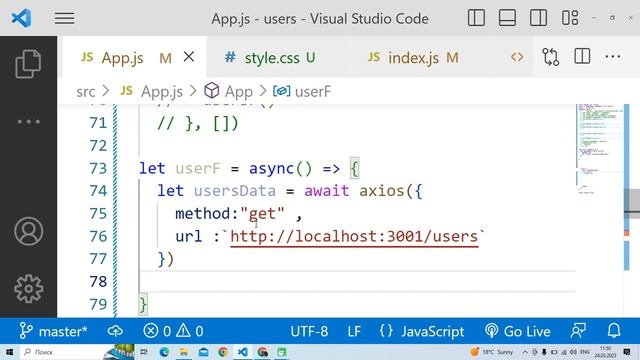The height and width of the screenshot is (360, 640).
Task: Change the LF end-of-line sequence
Action: point(354,331)
